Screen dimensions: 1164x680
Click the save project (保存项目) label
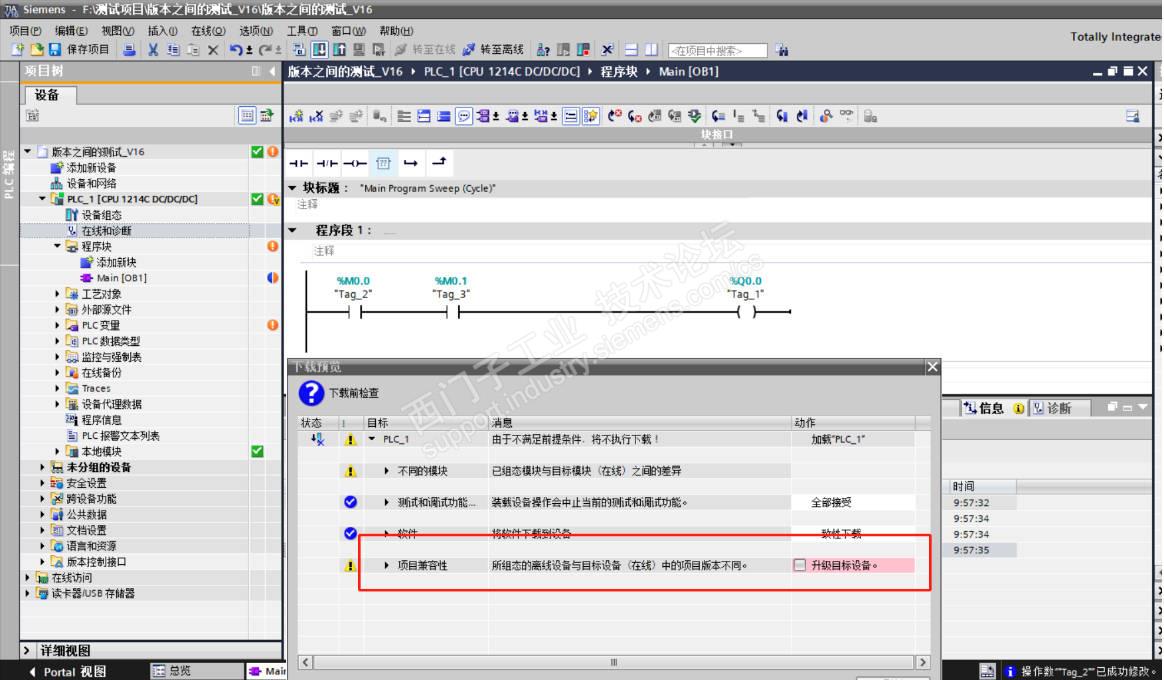(88, 50)
